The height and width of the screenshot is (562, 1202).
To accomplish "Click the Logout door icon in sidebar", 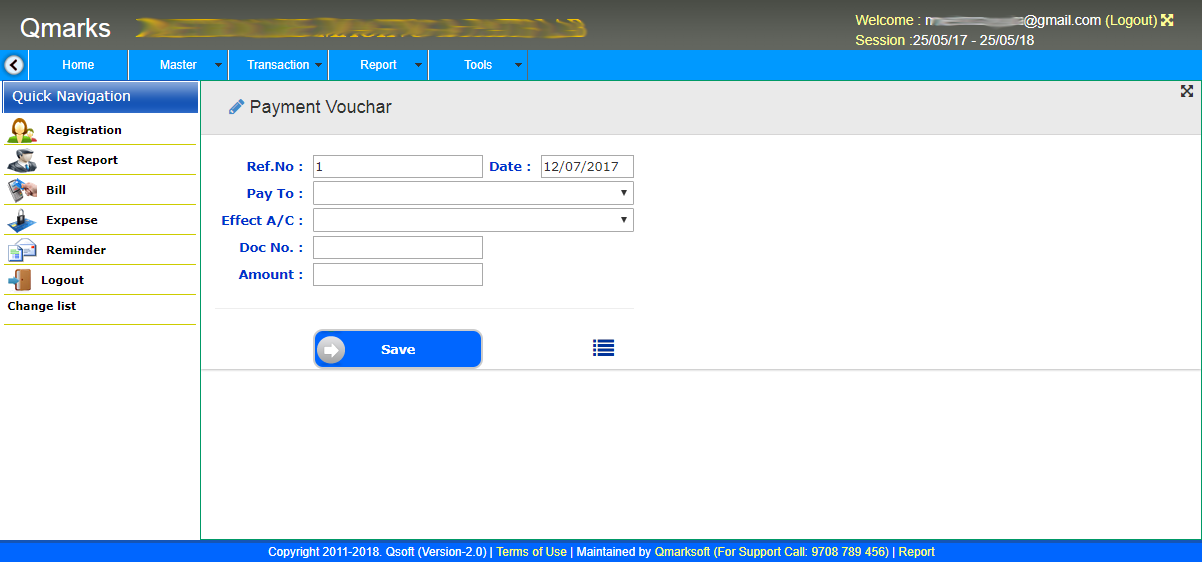I will (20, 280).
